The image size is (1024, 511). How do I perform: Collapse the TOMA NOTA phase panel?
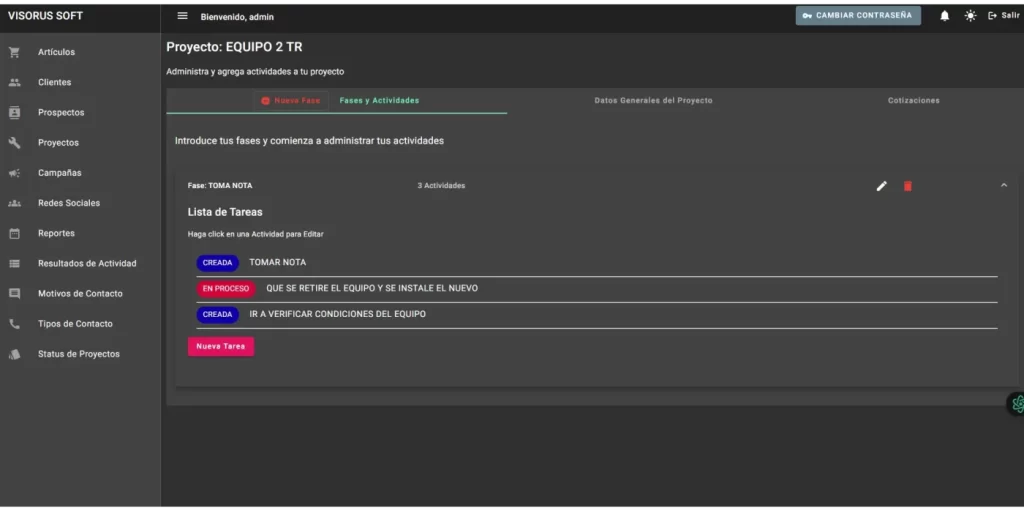click(x=1003, y=185)
